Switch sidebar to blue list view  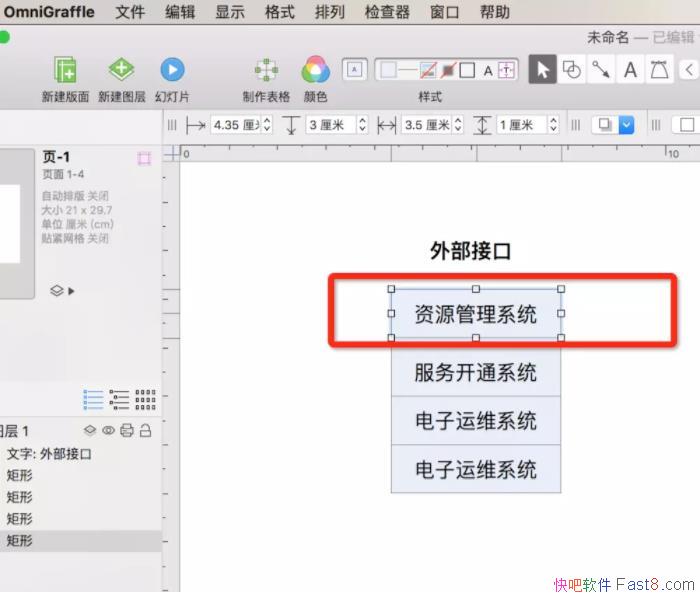coord(93,399)
